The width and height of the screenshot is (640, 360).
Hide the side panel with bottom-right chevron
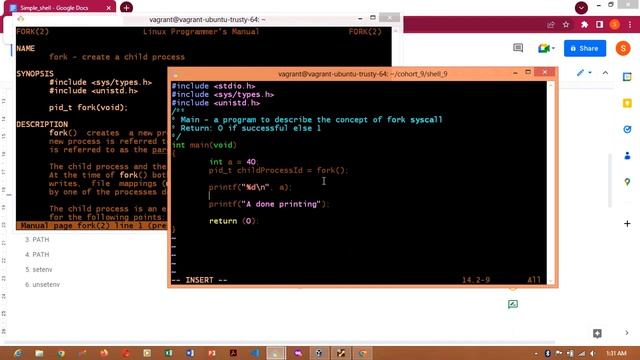pyautogui.click(x=627, y=333)
